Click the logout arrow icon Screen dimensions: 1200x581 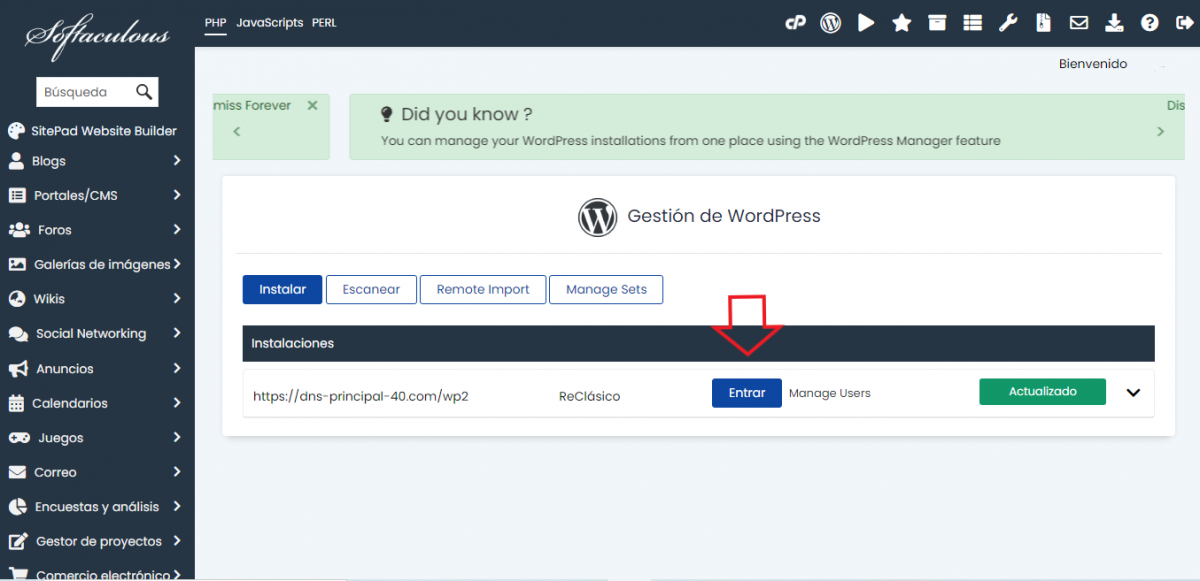[1185, 23]
